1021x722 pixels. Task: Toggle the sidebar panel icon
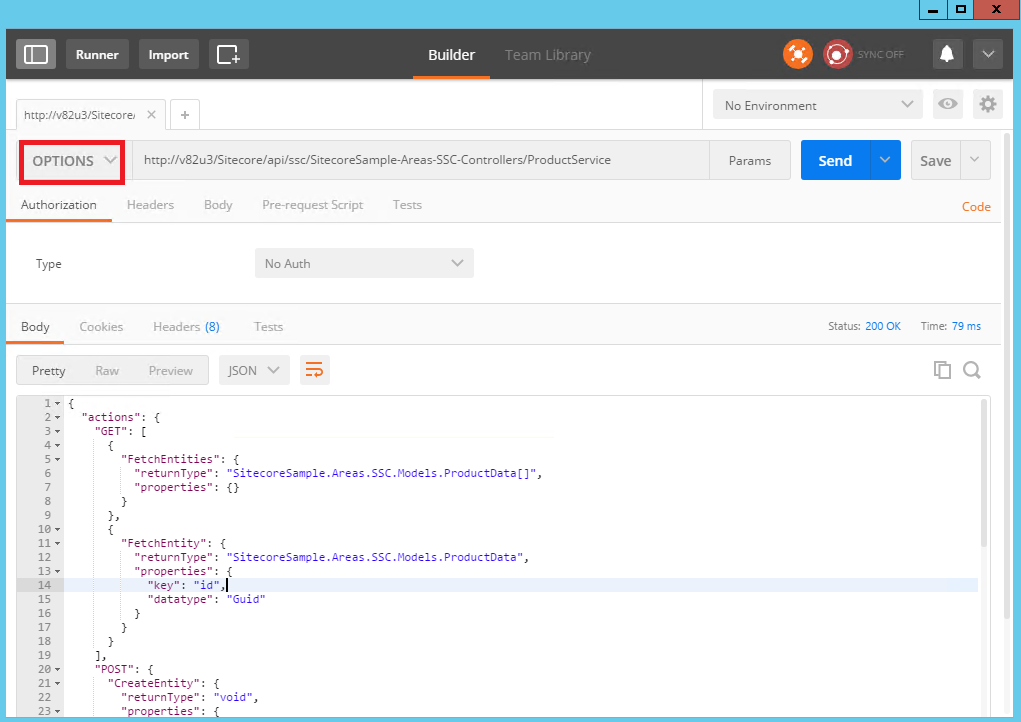[36, 54]
